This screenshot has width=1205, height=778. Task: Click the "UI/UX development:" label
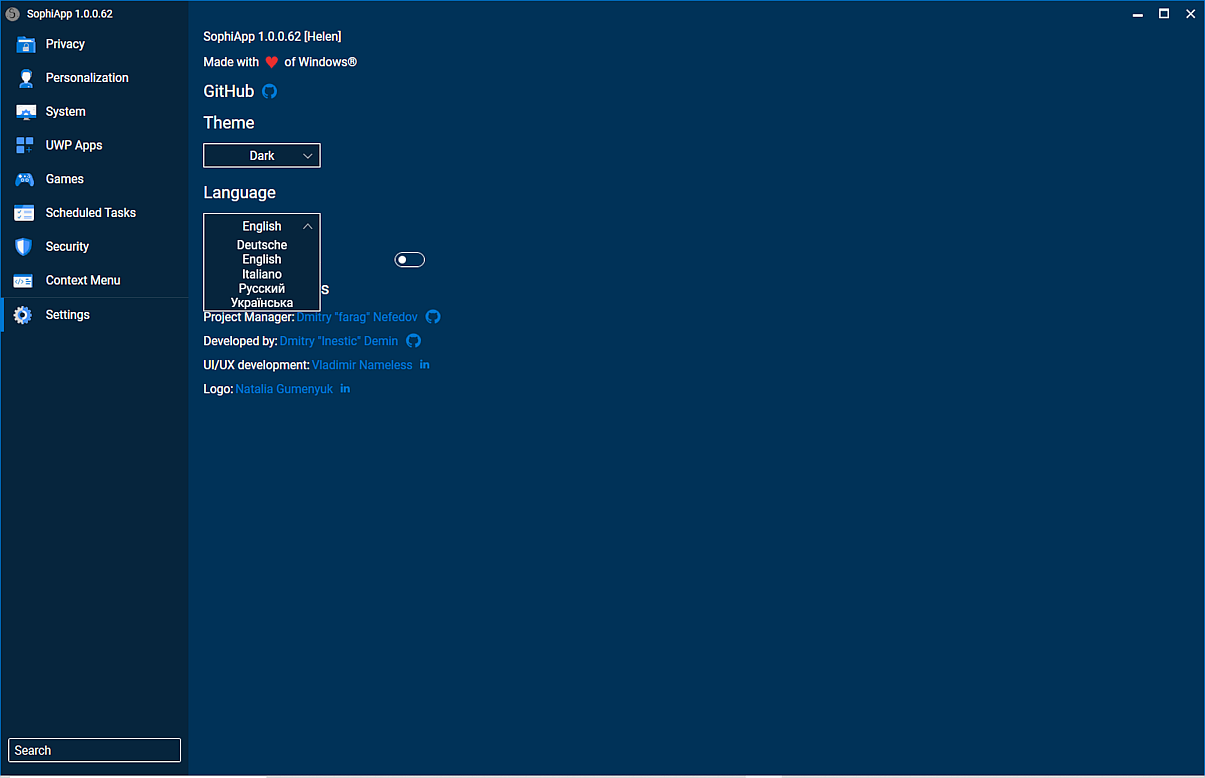(x=256, y=365)
